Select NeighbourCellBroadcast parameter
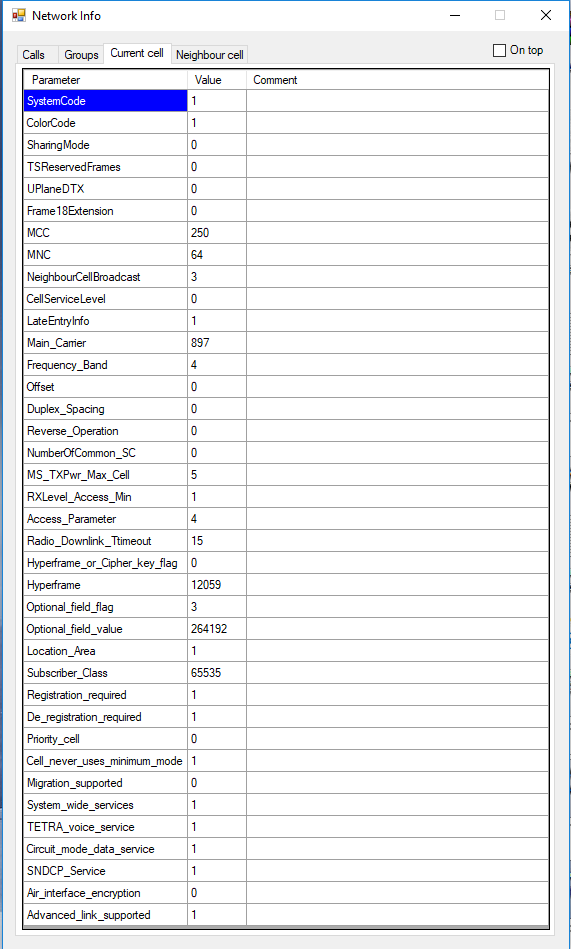The width and height of the screenshot is (571, 949). tap(105, 277)
